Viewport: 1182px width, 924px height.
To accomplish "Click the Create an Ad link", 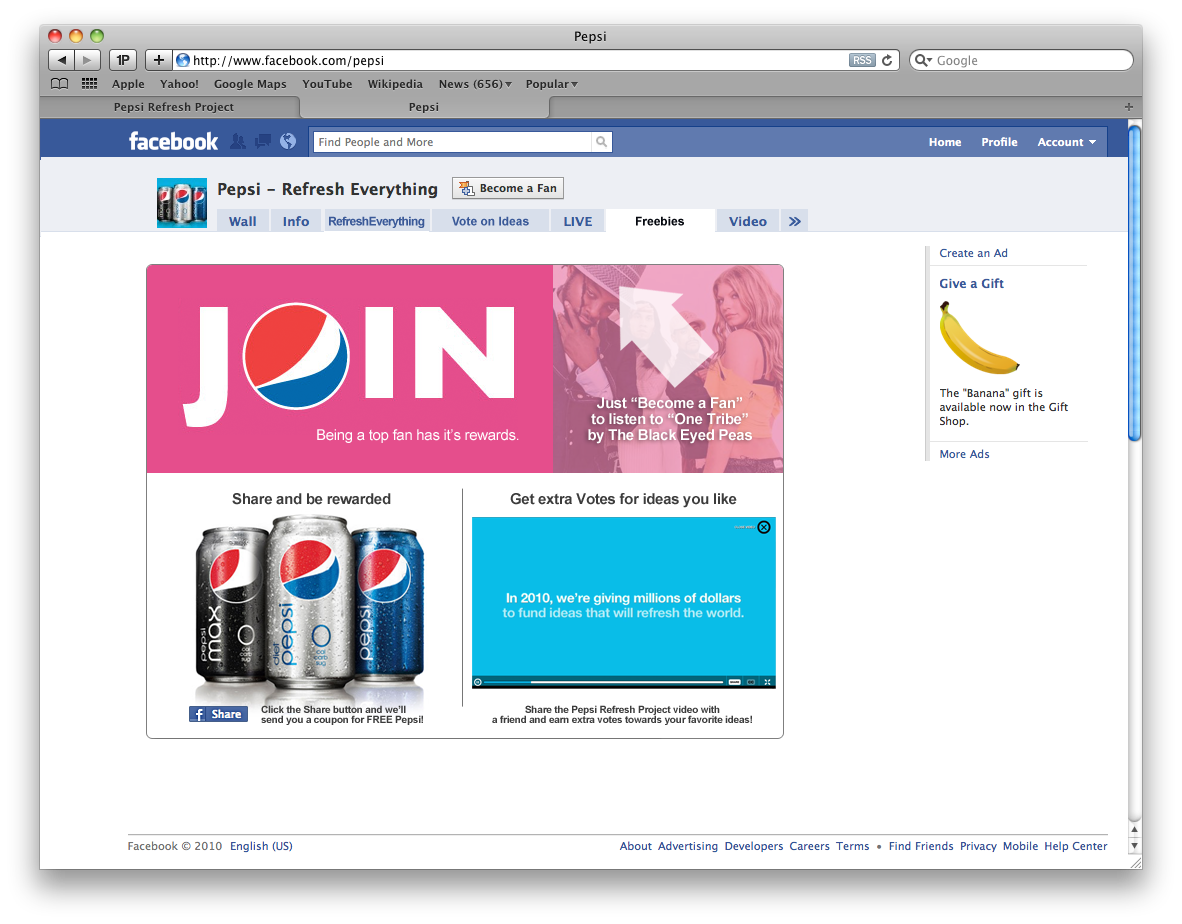I will tap(973, 253).
